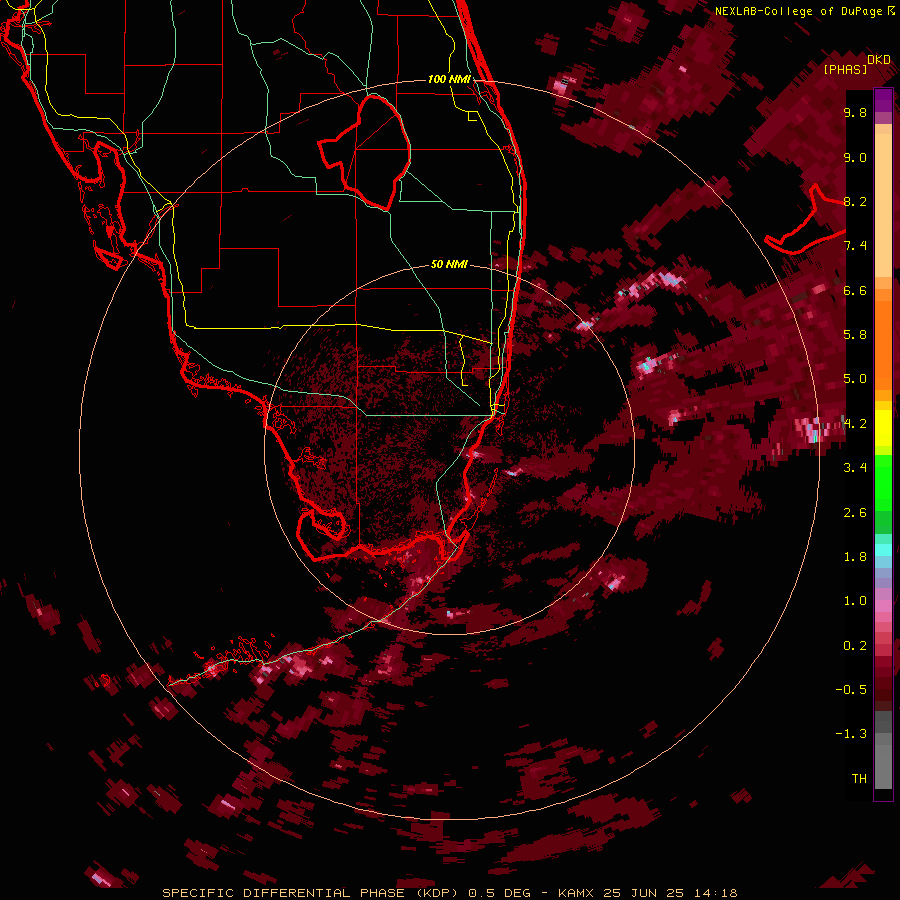Click the 3.4 scale value
The height and width of the screenshot is (900, 900).
coord(855,468)
